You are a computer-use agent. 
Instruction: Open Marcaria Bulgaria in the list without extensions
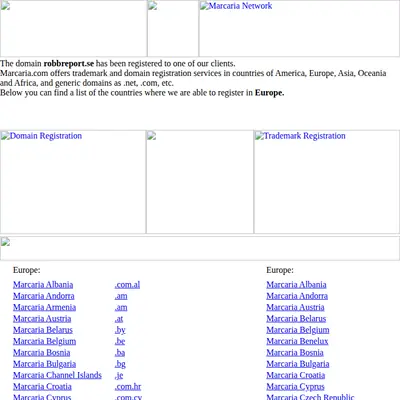298,364
